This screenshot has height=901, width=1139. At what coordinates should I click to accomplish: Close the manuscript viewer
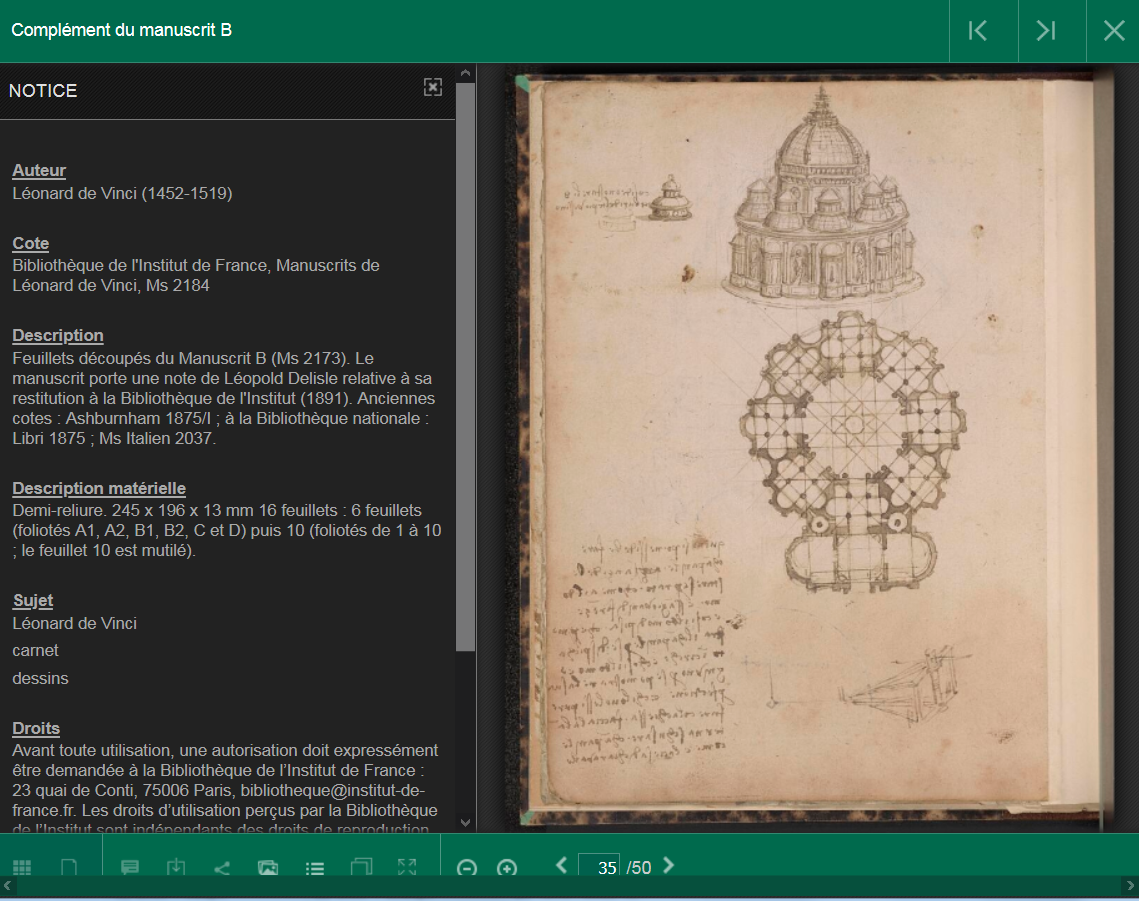pyautogui.click(x=1114, y=31)
